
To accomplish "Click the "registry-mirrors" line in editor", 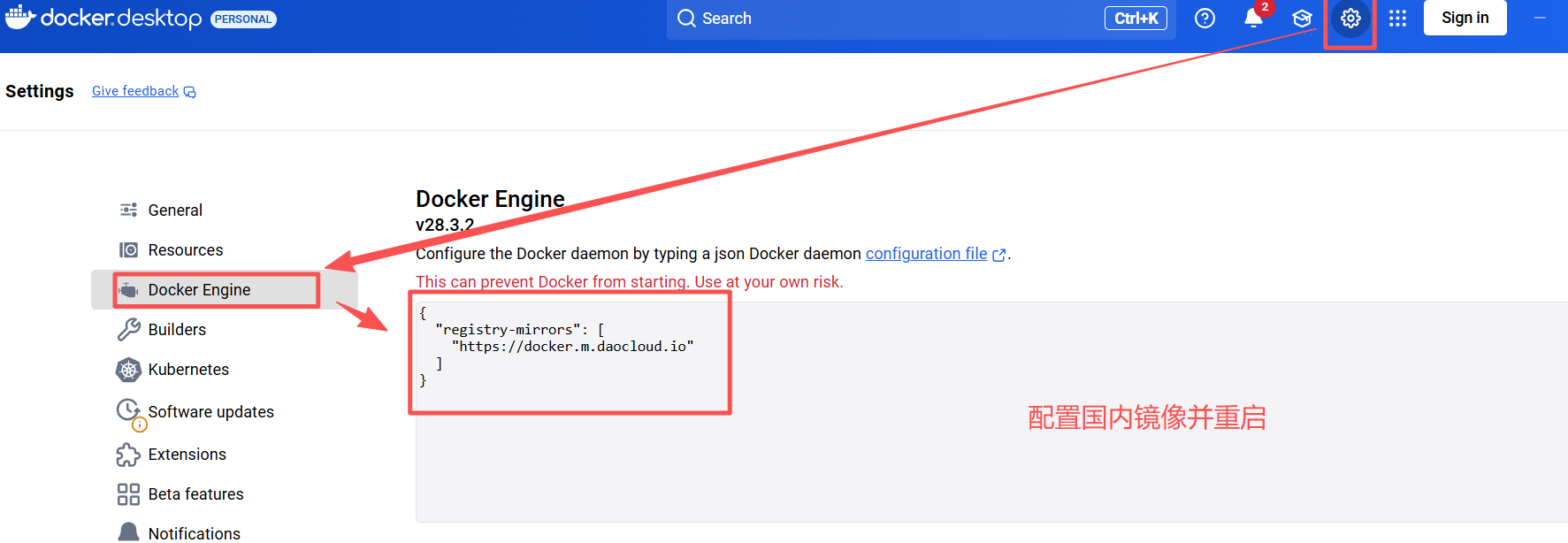I will coord(520,330).
